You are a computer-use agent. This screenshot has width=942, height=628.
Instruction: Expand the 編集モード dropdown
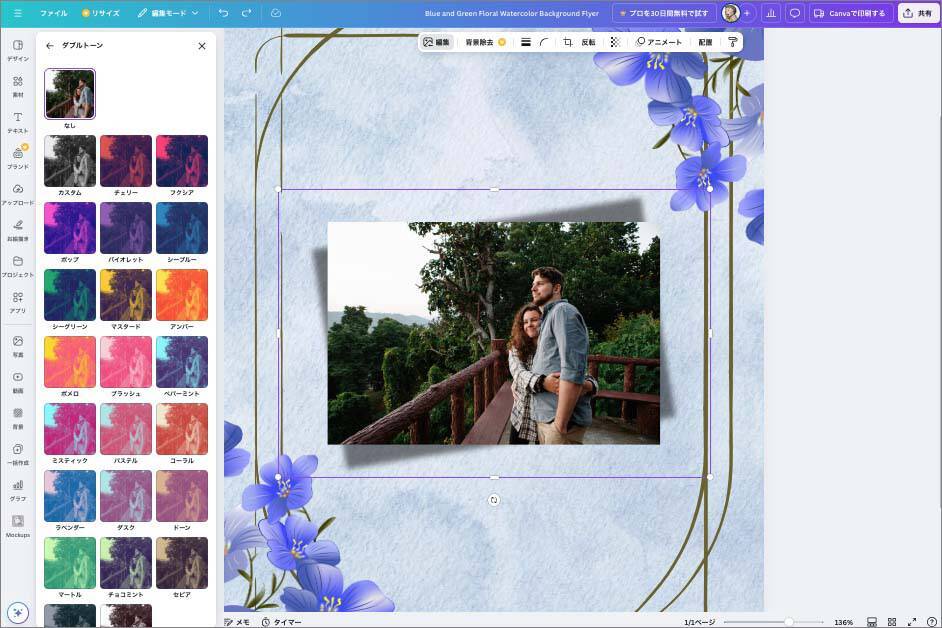(168, 13)
